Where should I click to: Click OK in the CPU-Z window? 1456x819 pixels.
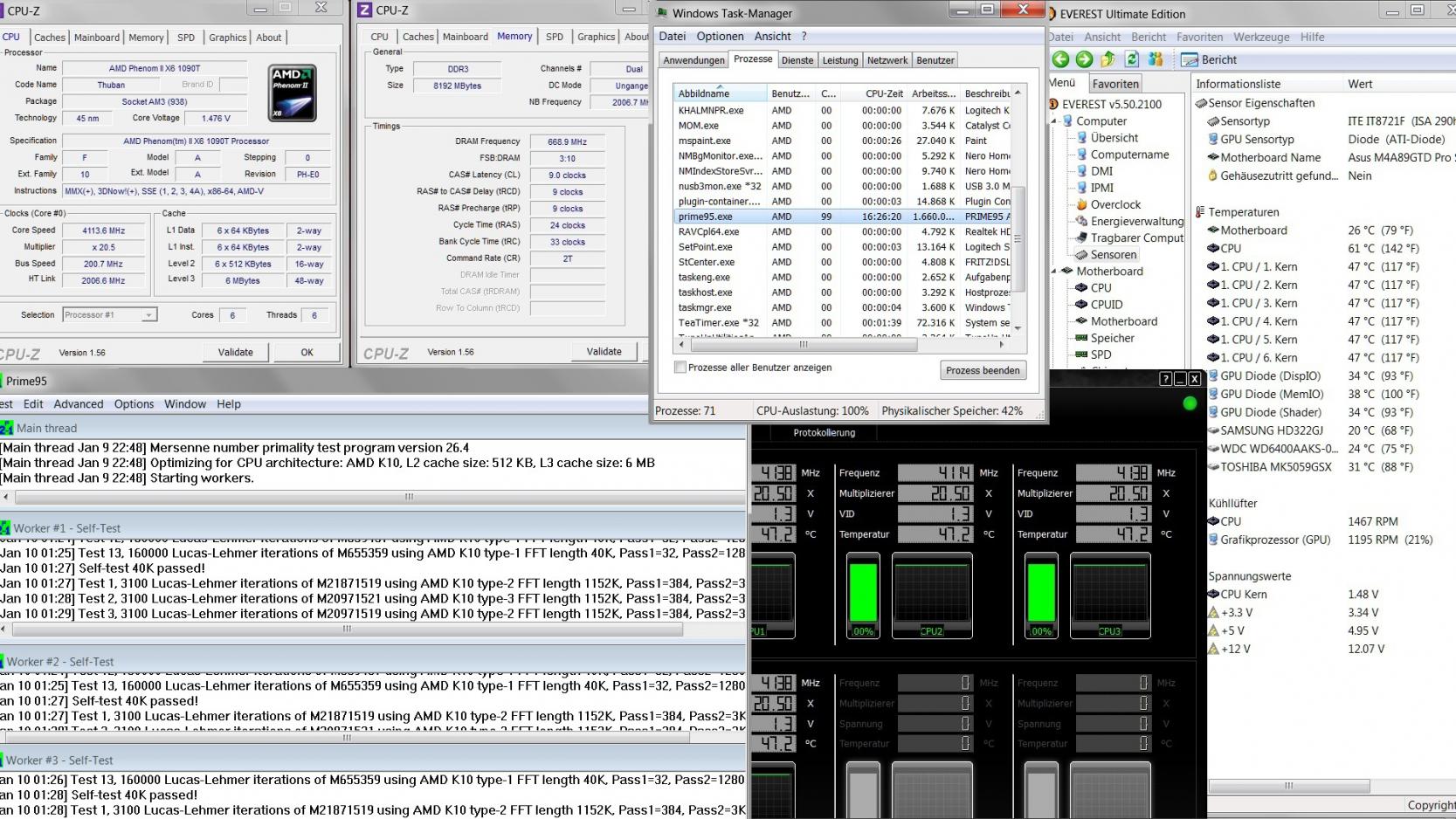pos(307,352)
